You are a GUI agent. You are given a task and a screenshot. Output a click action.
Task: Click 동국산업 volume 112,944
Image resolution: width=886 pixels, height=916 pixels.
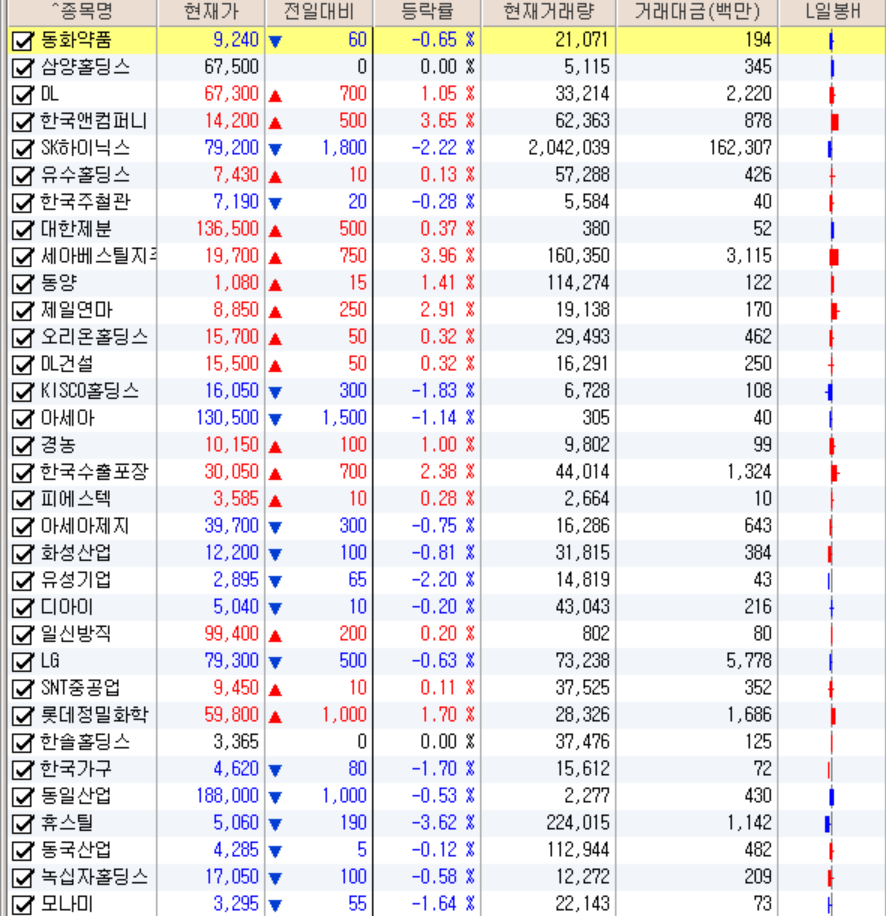[578, 850]
